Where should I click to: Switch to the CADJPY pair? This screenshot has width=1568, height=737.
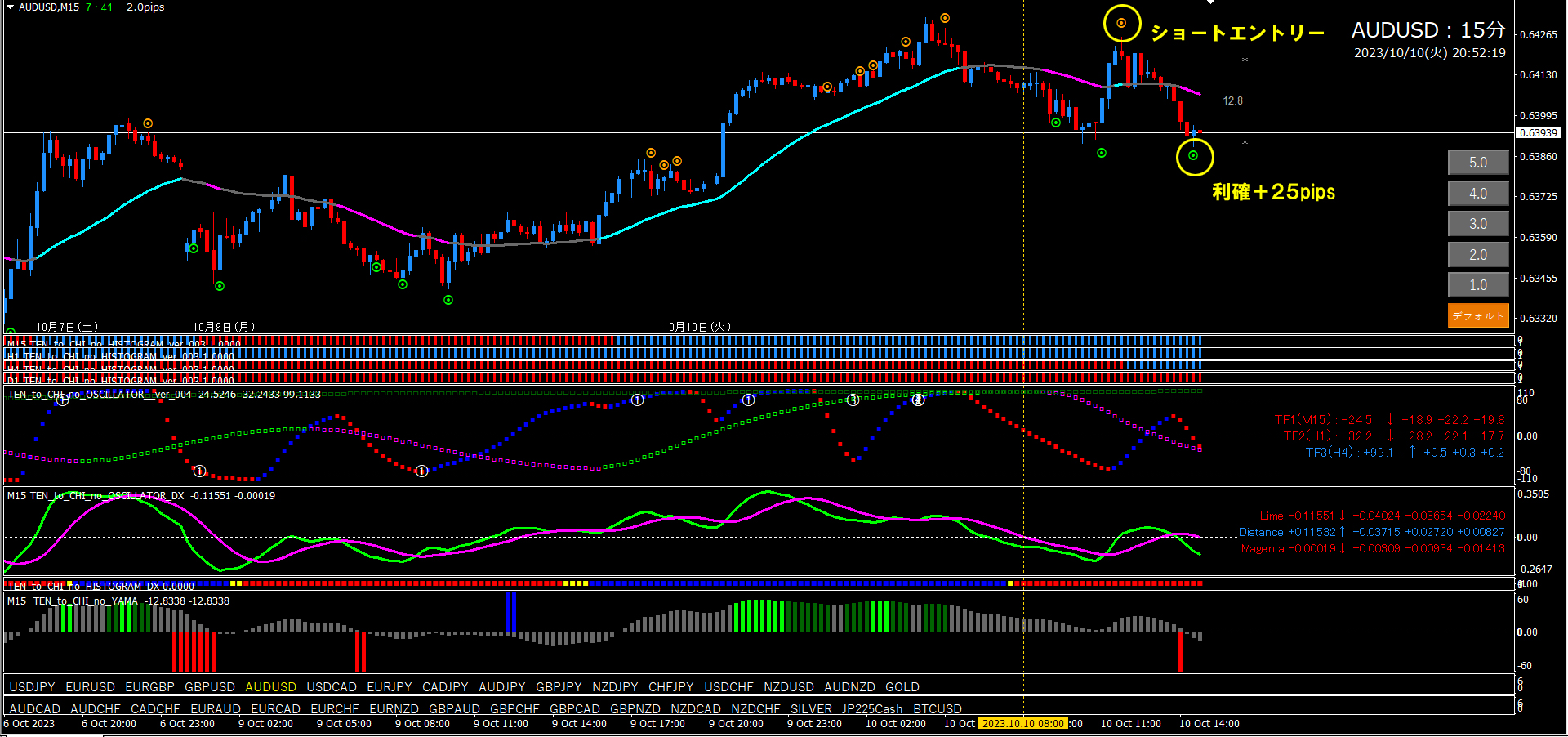click(x=445, y=687)
